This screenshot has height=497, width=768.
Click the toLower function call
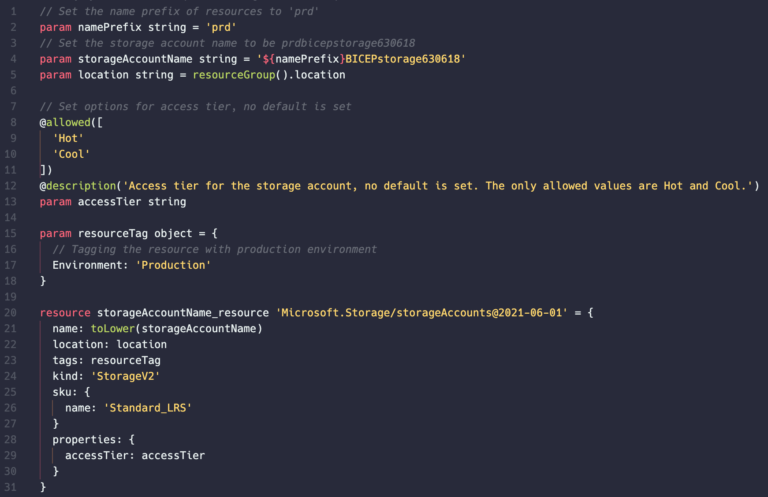[113, 329]
